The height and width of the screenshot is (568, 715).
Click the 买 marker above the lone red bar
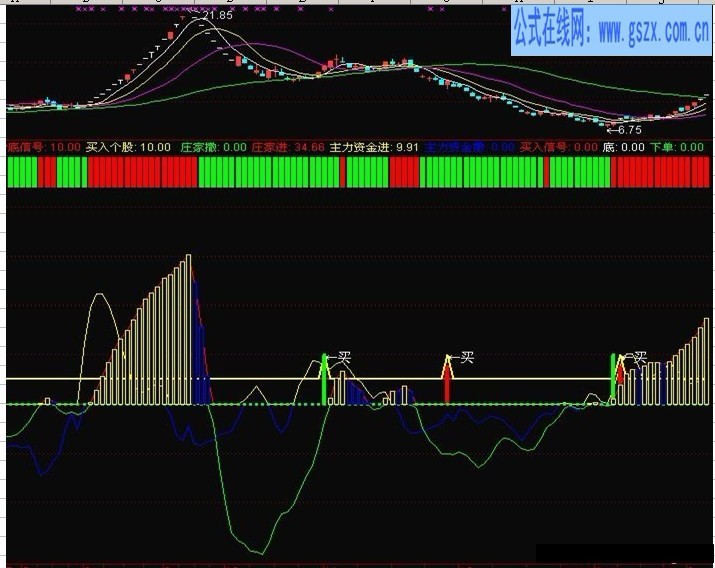click(x=466, y=357)
